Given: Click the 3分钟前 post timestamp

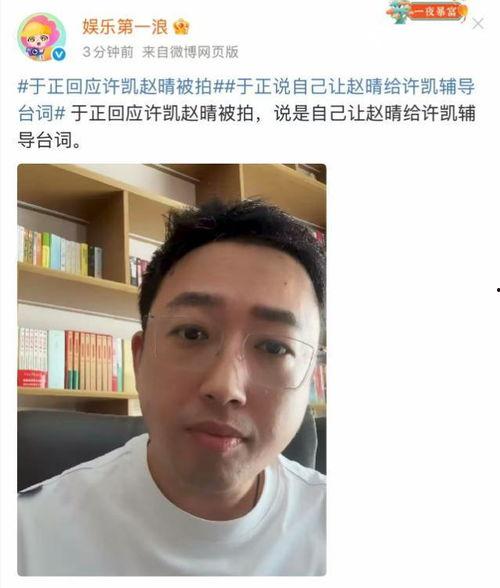Looking at the screenshot, I should 108,52.
